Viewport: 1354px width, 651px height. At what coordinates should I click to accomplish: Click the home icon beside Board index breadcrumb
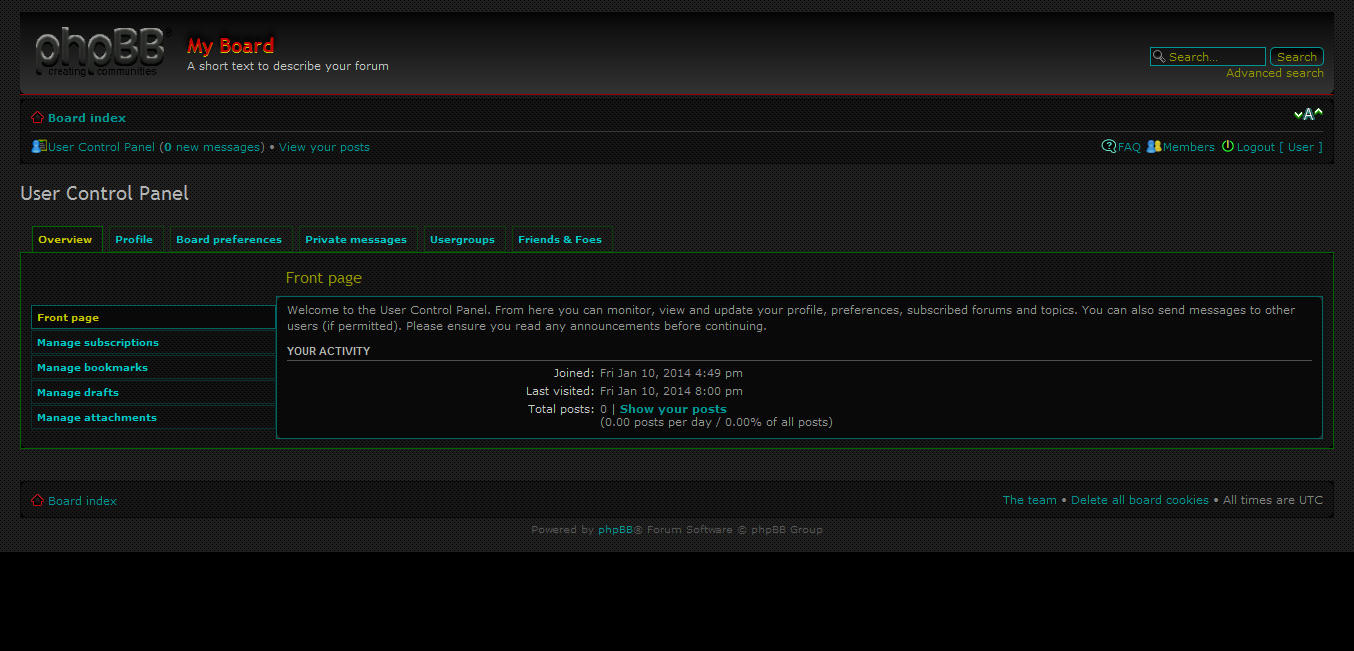37,117
